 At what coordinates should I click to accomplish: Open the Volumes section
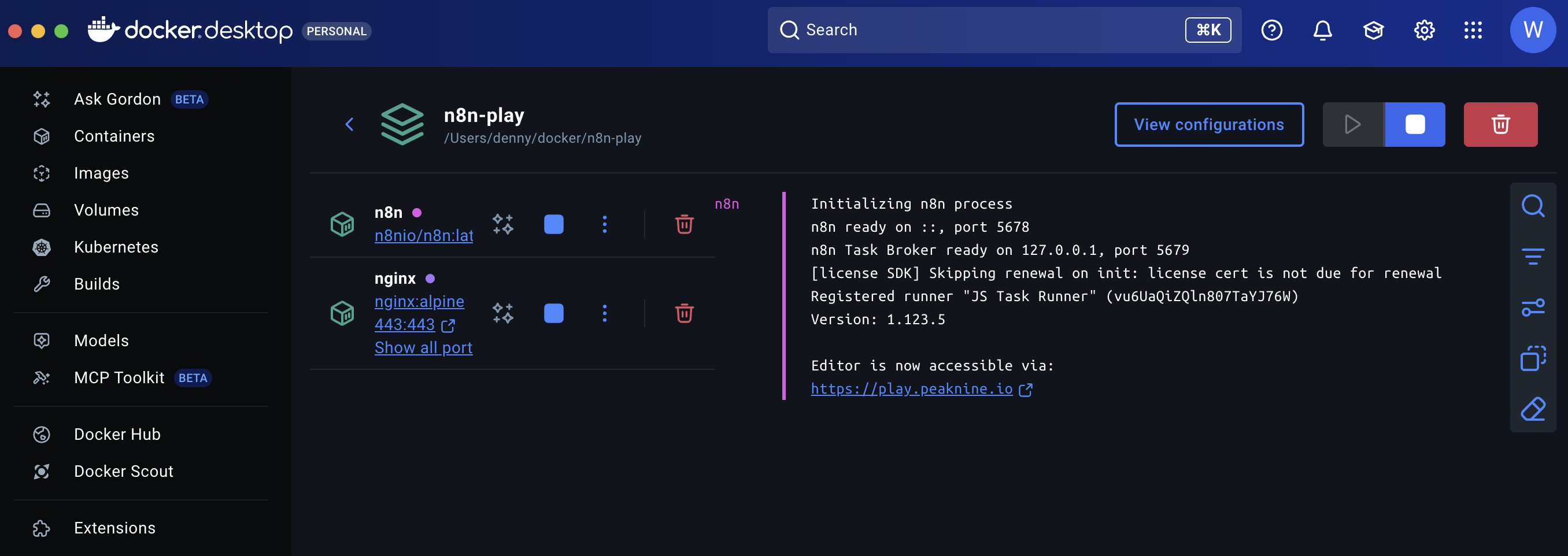click(x=106, y=210)
